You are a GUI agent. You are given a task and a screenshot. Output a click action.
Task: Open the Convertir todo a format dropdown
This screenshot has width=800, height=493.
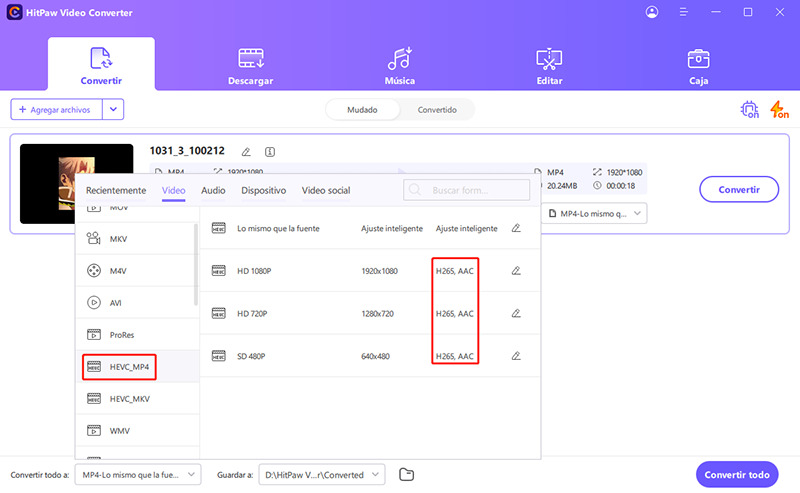coord(139,474)
